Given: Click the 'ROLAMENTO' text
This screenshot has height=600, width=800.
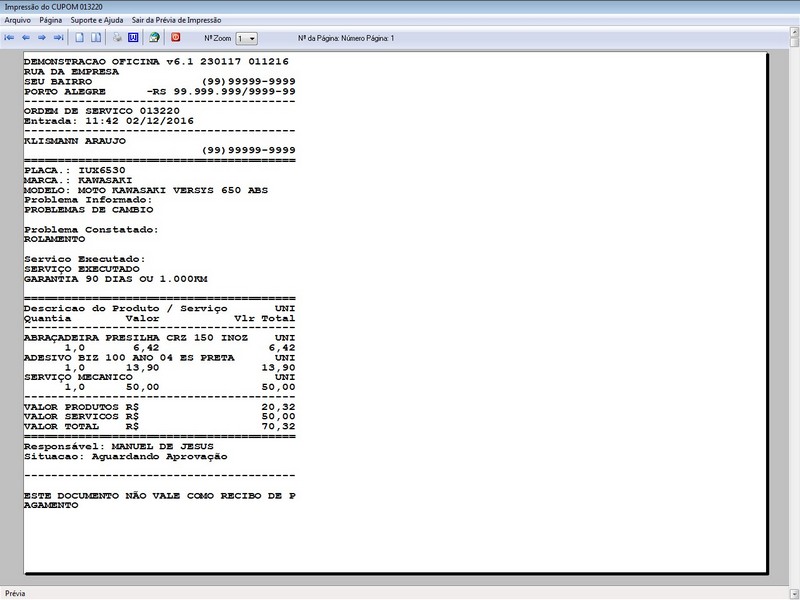Looking at the screenshot, I should tap(55, 239).
